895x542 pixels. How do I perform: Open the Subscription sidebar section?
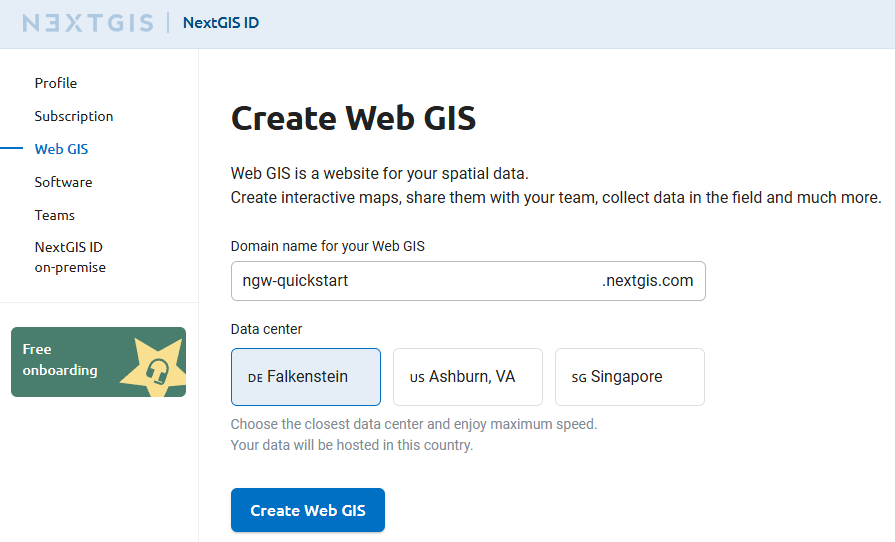(x=74, y=116)
